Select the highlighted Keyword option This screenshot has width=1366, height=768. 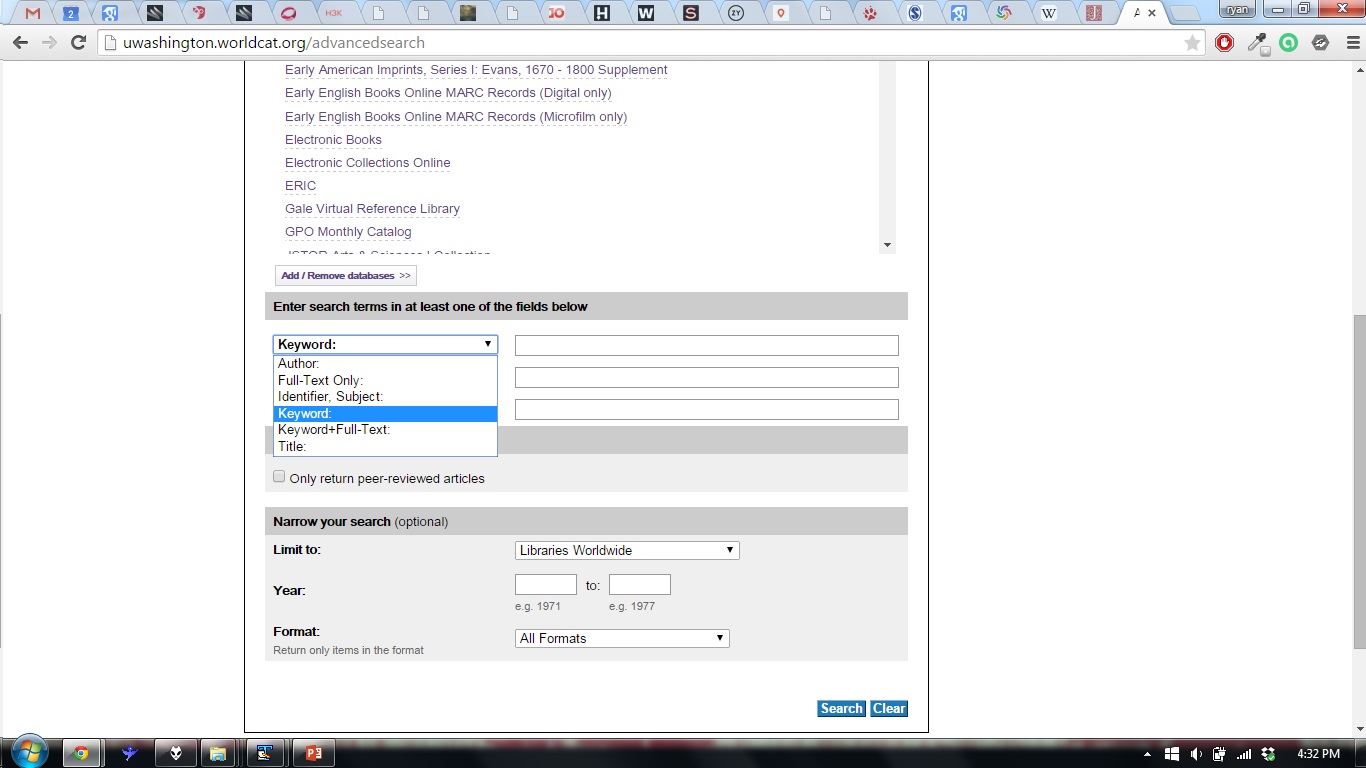tap(385, 414)
